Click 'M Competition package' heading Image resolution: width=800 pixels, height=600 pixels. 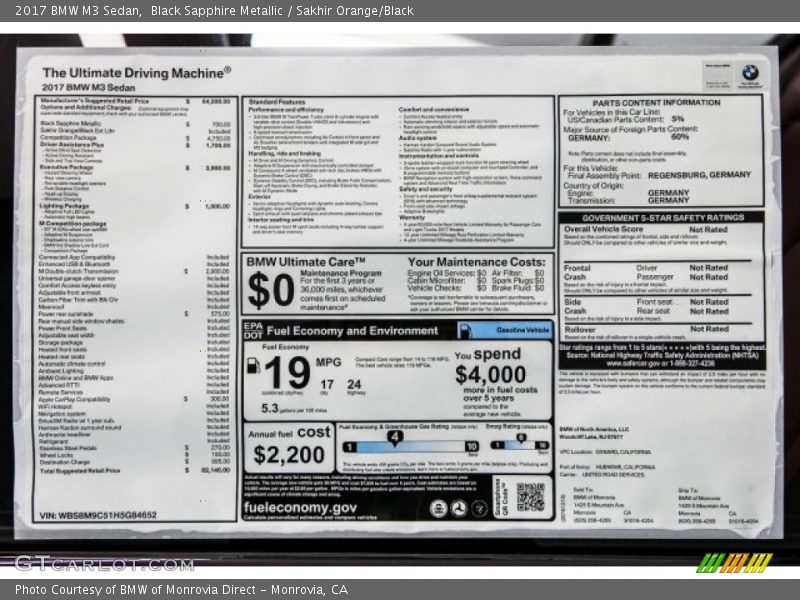pos(73,223)
